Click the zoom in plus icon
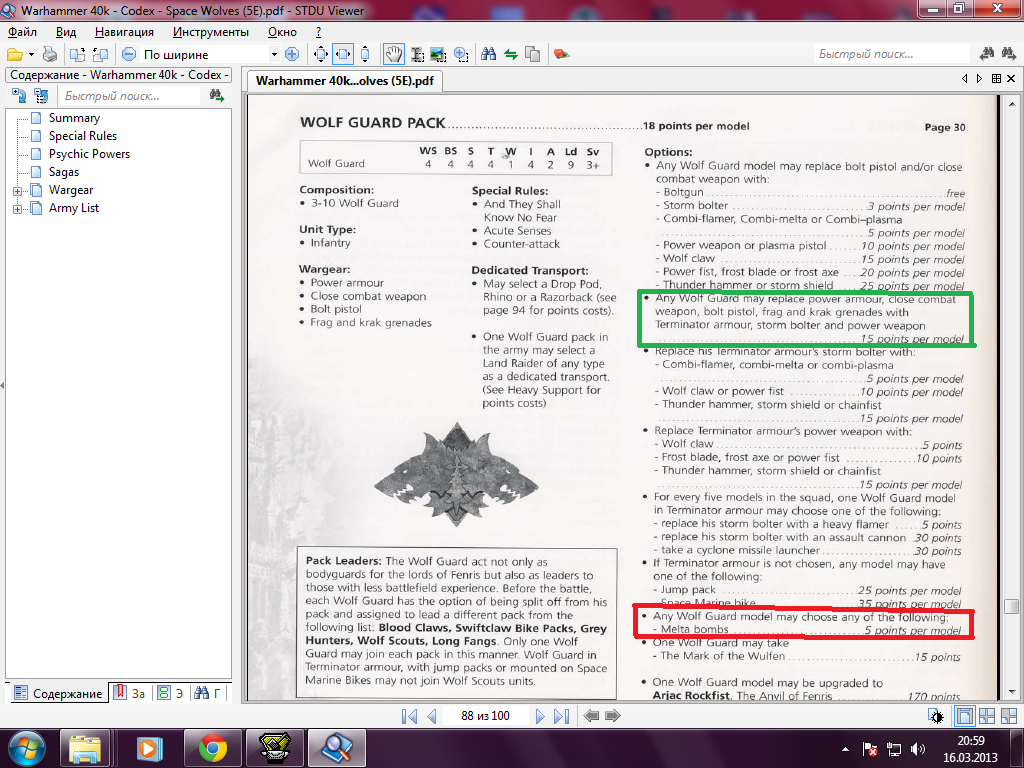The image size is (1024, 768). coord(292,54)
